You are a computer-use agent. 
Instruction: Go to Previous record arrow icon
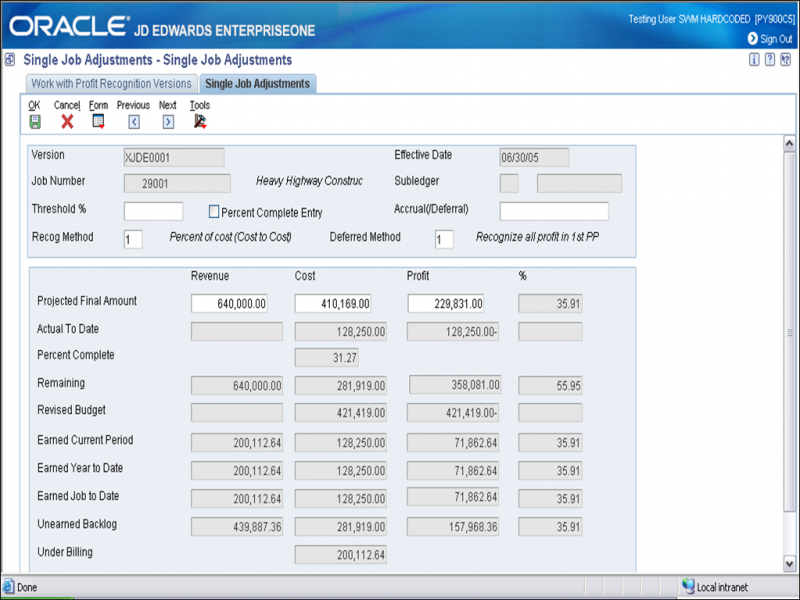(x=133, y=122)
